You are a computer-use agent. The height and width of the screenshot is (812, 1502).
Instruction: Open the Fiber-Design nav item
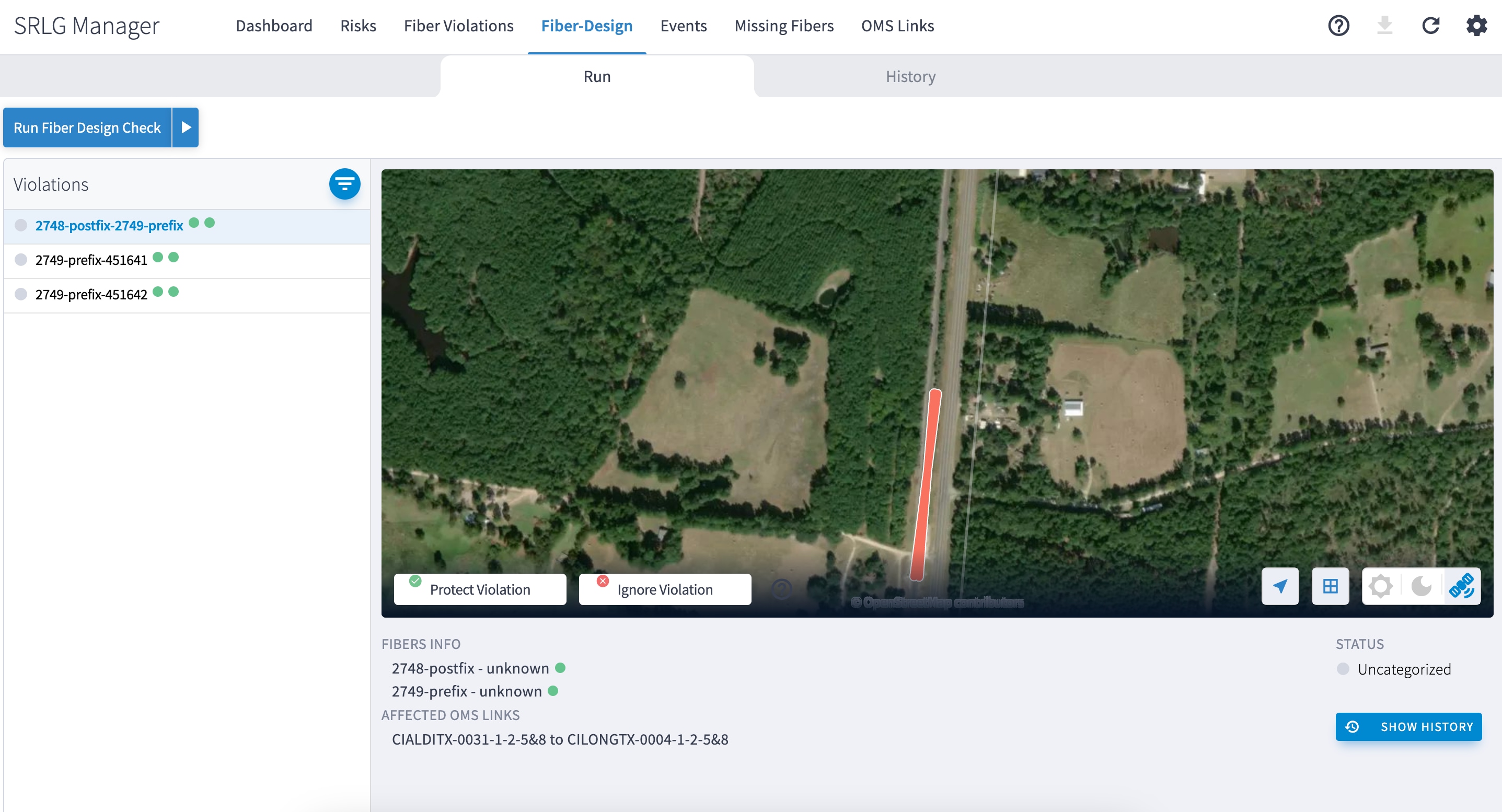pos(586,26)
